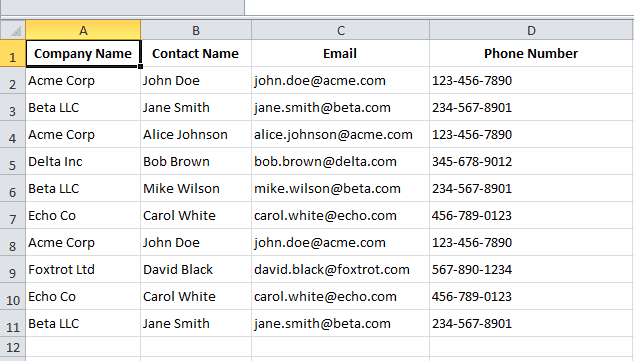Image resolution: width=634 pixels, height=361 pixels.
Task: Select Acme Corp cell in row 8
Action: click(83, 243)
